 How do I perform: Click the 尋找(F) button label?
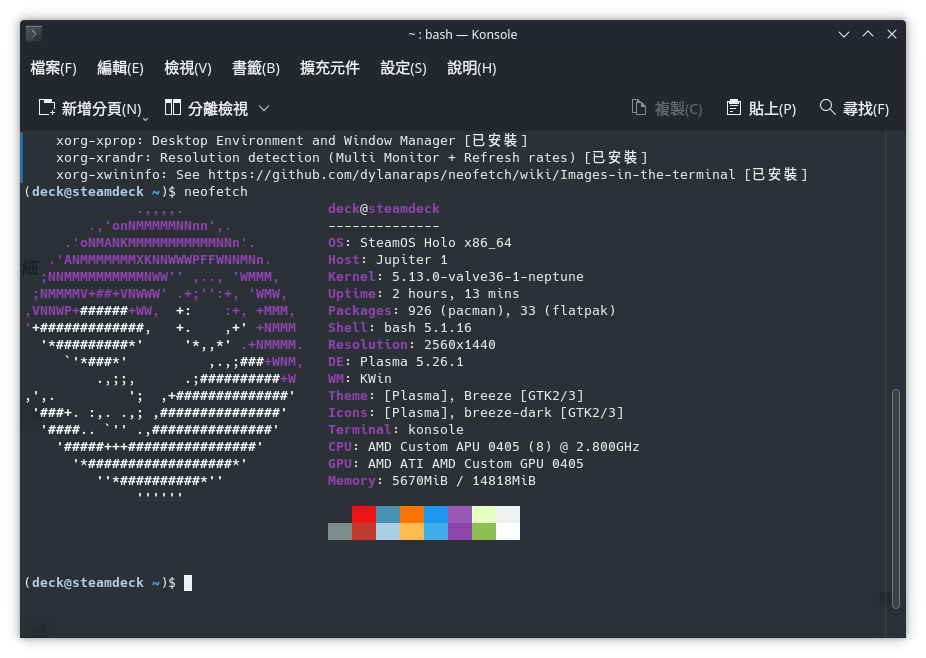[x=866, y=109]
